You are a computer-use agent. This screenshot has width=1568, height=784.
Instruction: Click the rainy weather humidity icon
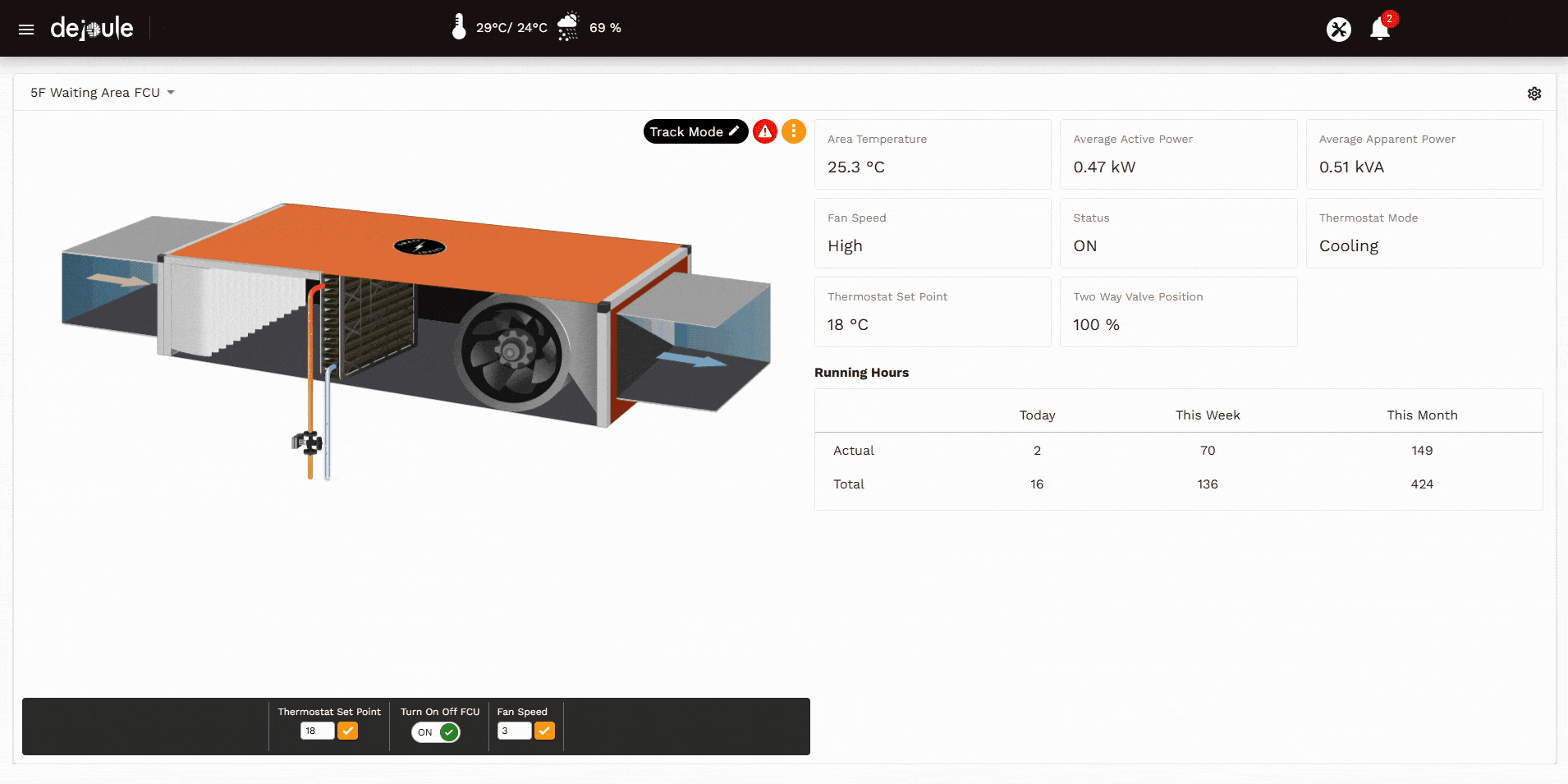click(568, 27)
